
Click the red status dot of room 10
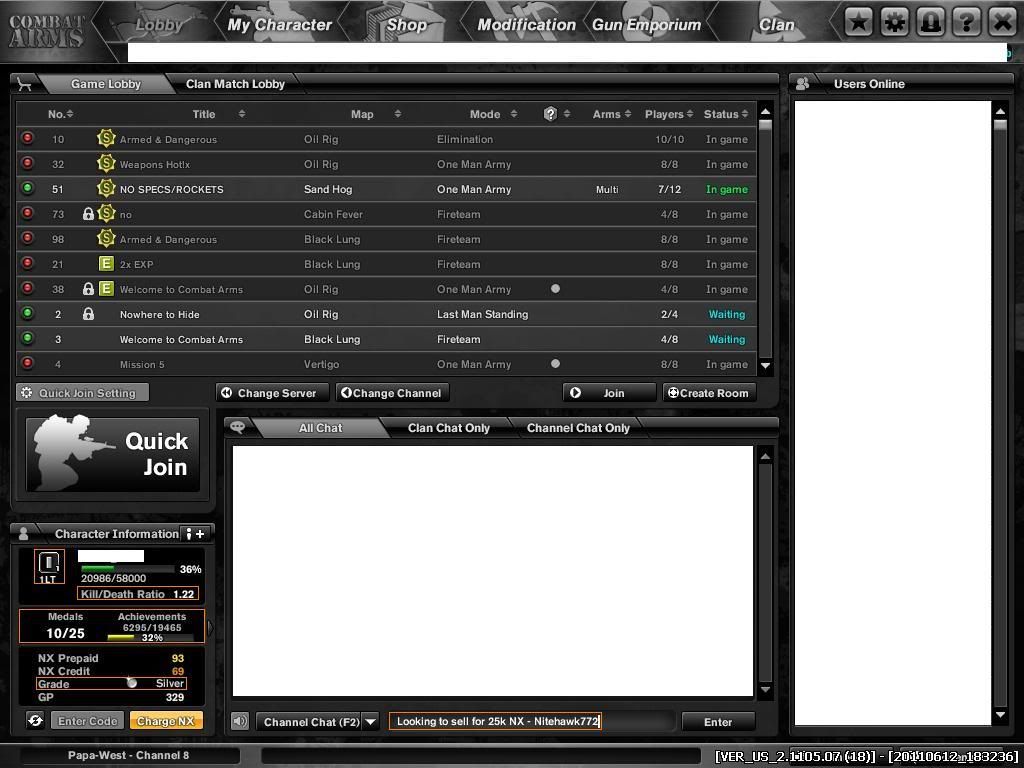[27, 138]
